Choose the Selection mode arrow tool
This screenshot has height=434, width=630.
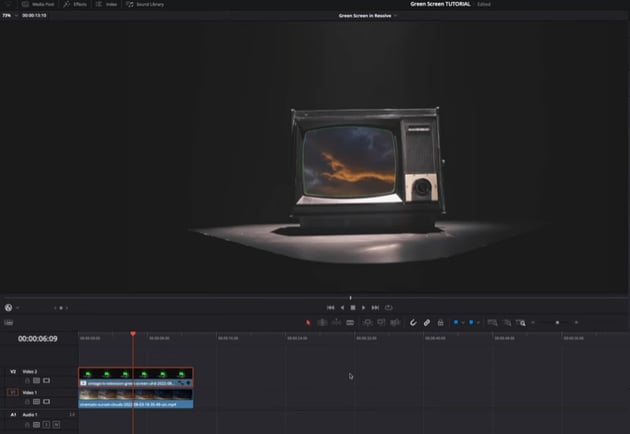point(308,322)
